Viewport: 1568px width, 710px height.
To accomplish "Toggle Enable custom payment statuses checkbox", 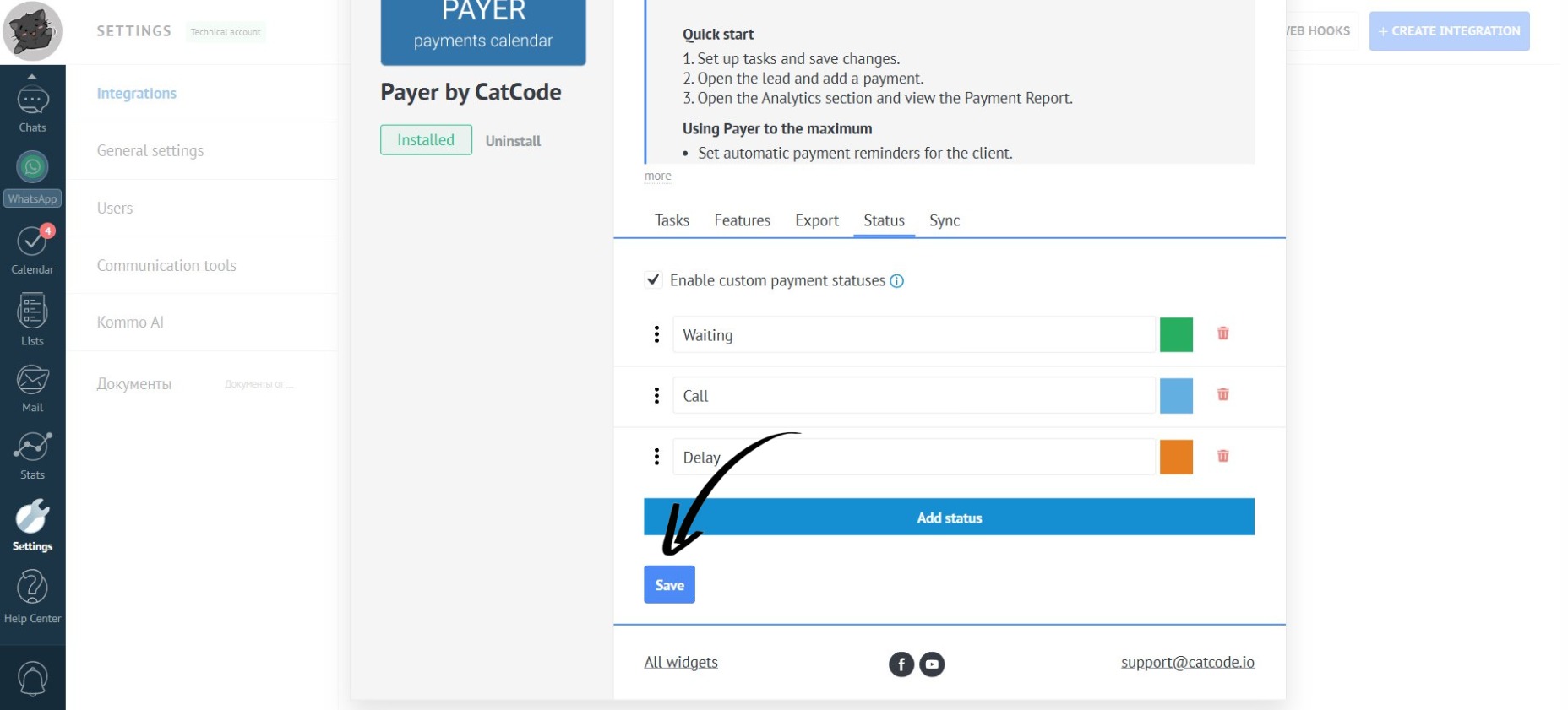I will (653, 279).
